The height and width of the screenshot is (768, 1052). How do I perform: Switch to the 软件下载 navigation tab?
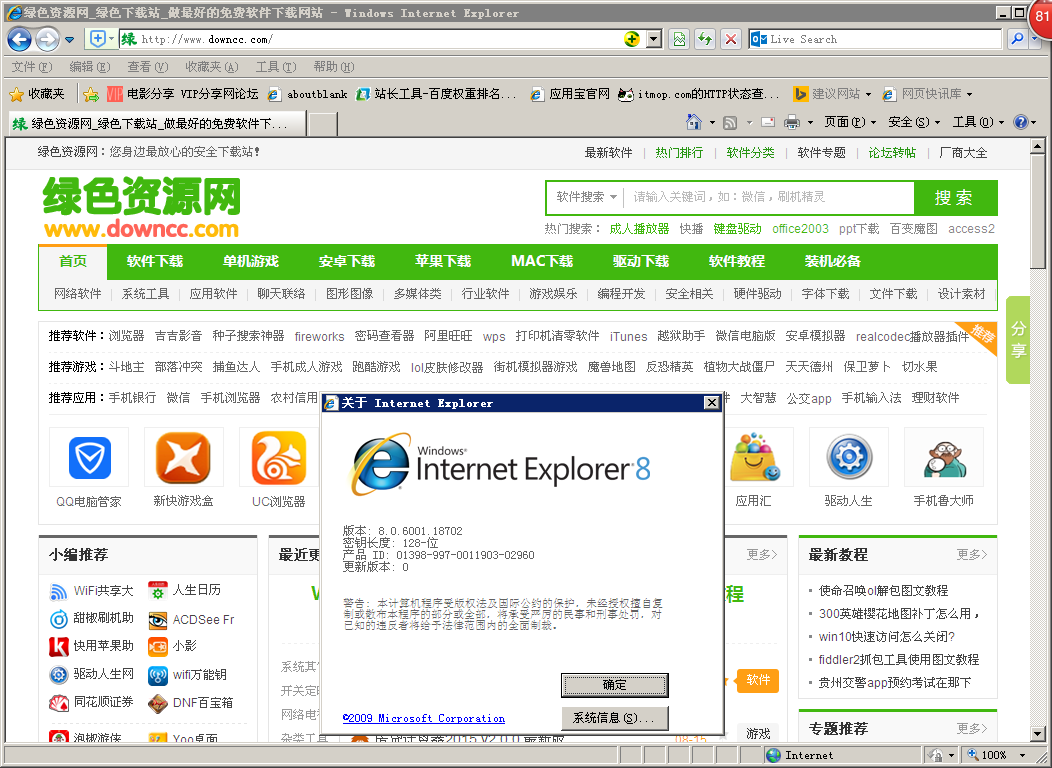155,262
